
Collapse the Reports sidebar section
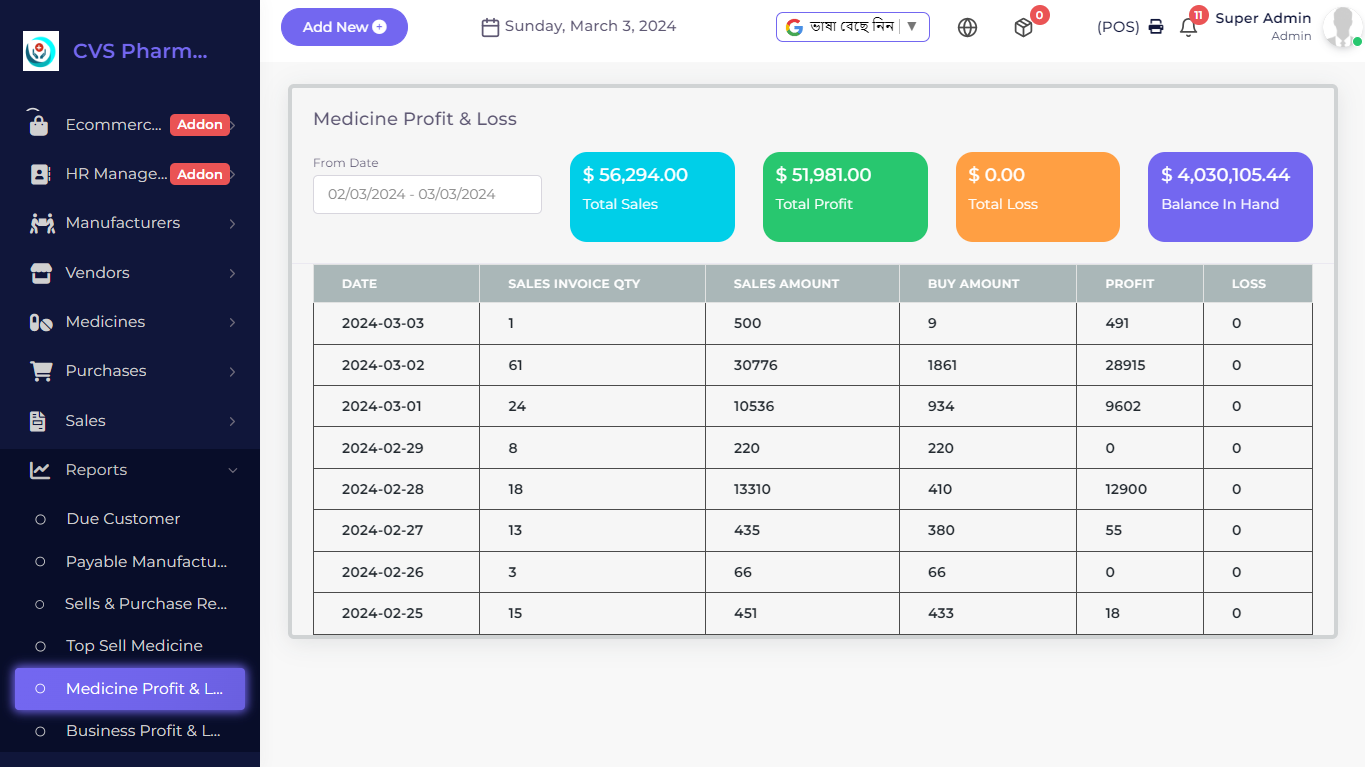coord(130,470)
